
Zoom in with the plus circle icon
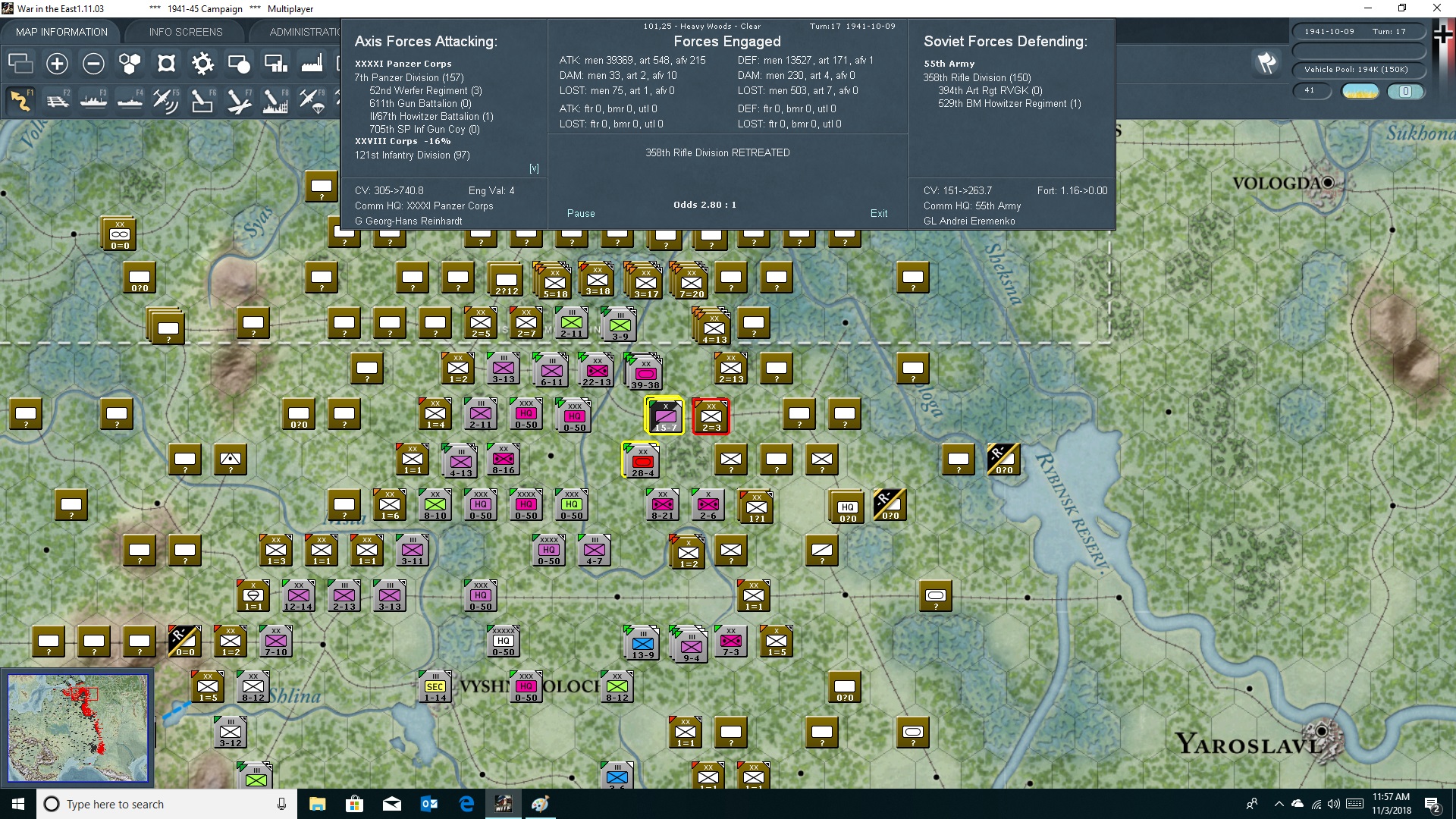pos(57,64)
